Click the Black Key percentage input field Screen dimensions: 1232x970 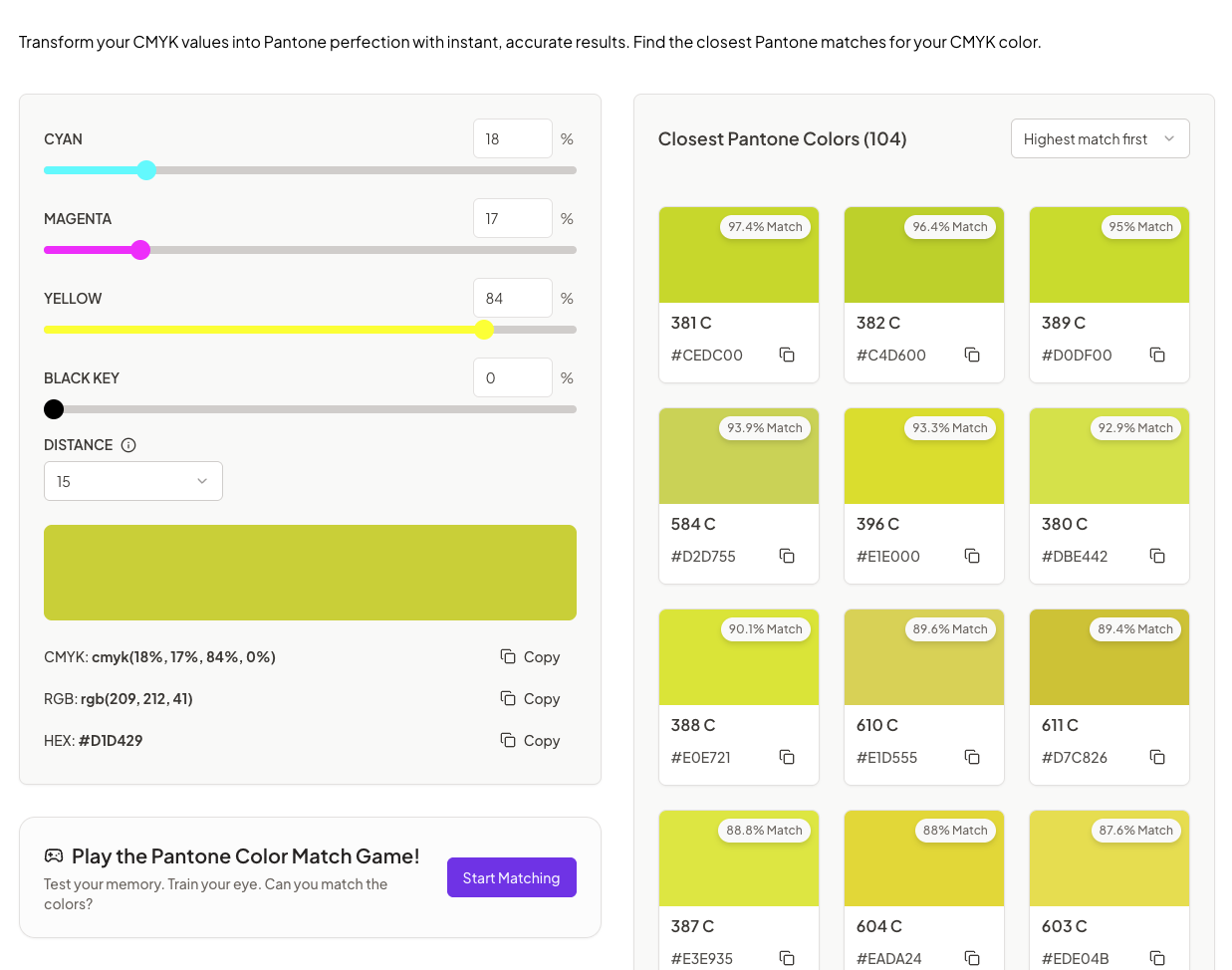(x=513, y=377)
